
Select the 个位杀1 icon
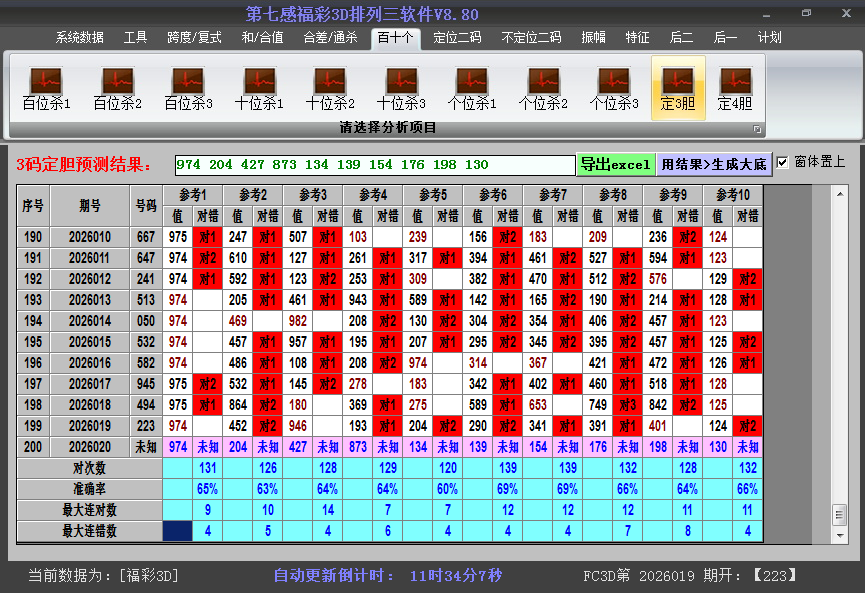(x=472, y=88)
